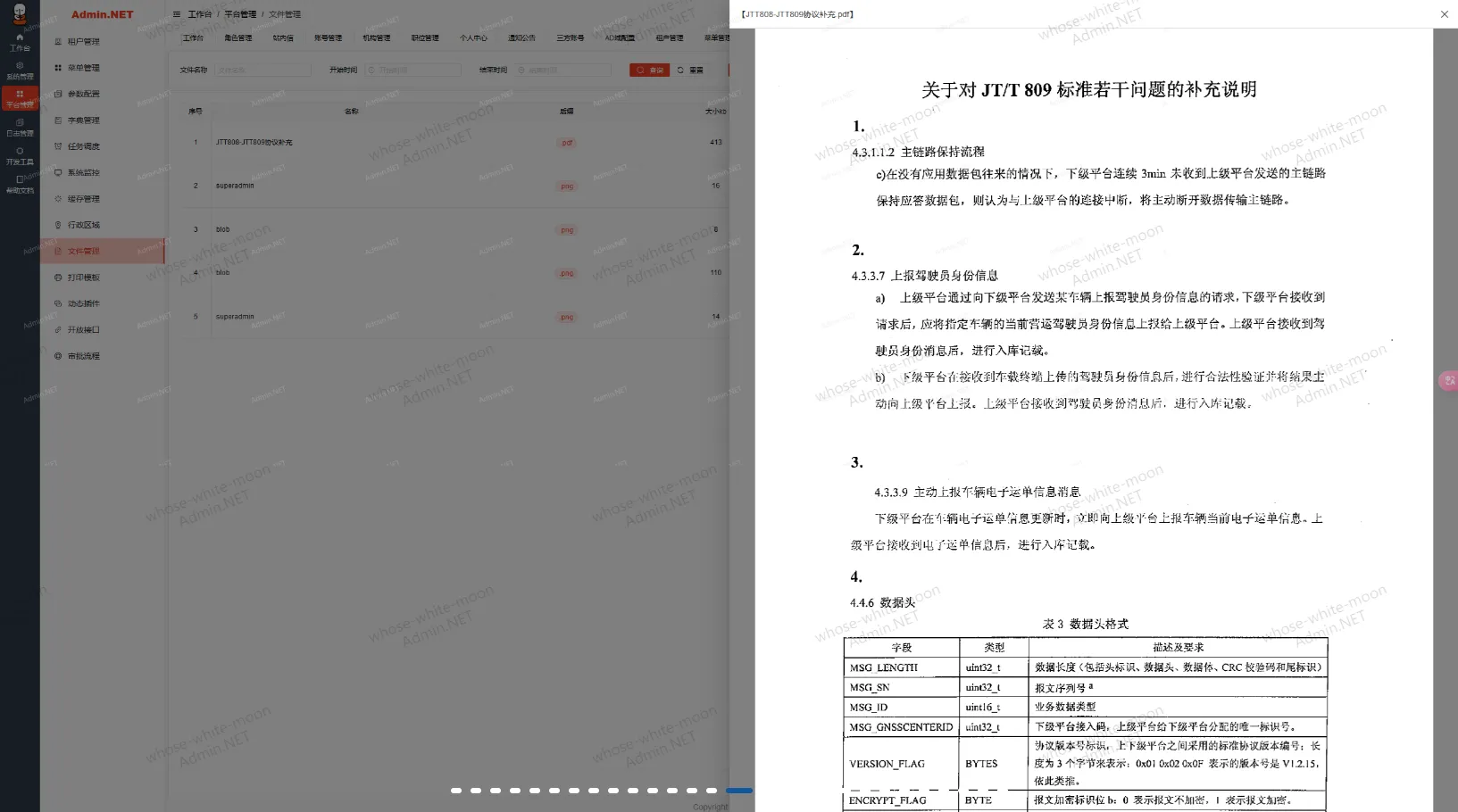Open 系统管理 in the dark left rail
Screen dimensions: 1458x812
(20, 70)
